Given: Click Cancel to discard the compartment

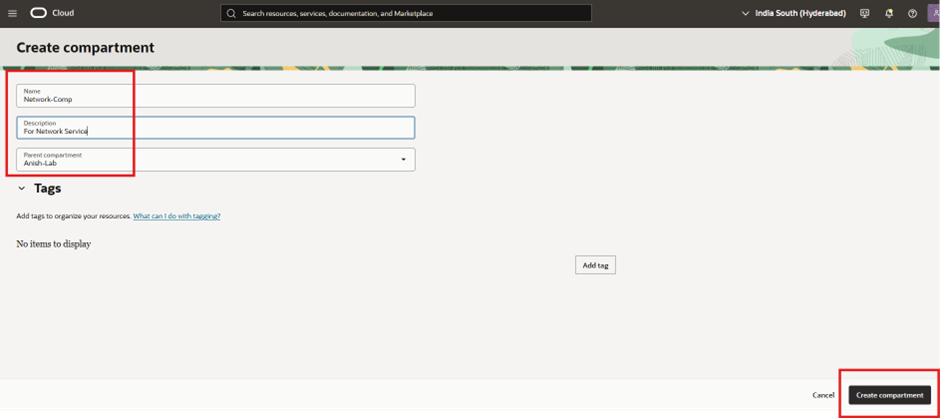Looking at the screenshot, I should [x=823, y=395].
